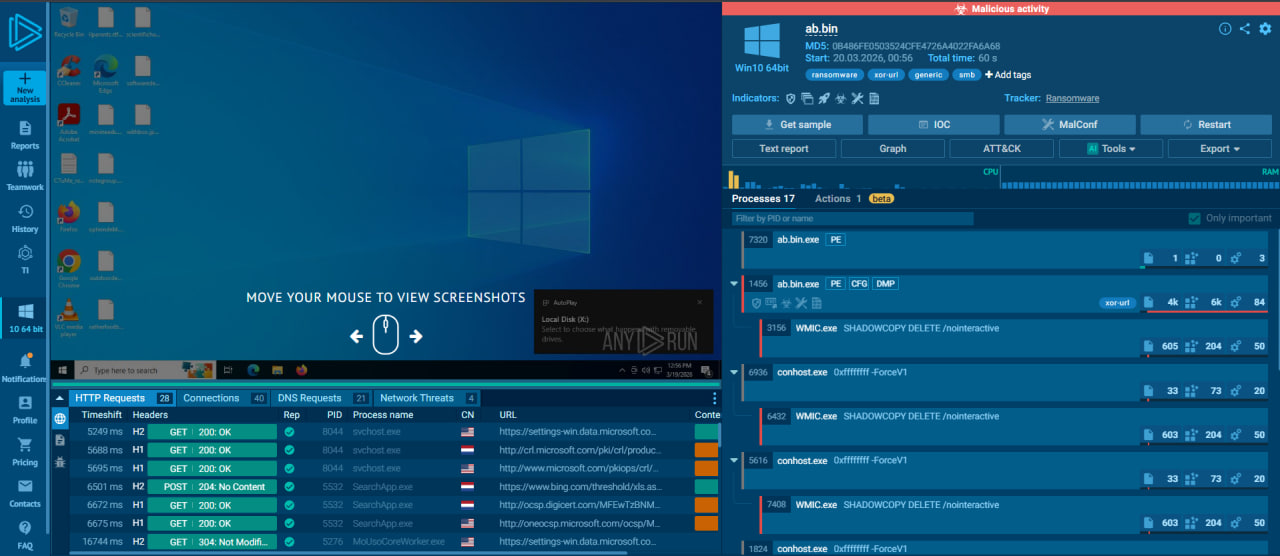Toggle the Only important checkbox
This screenshot has width=1280, height=556.
(1194, 218)
